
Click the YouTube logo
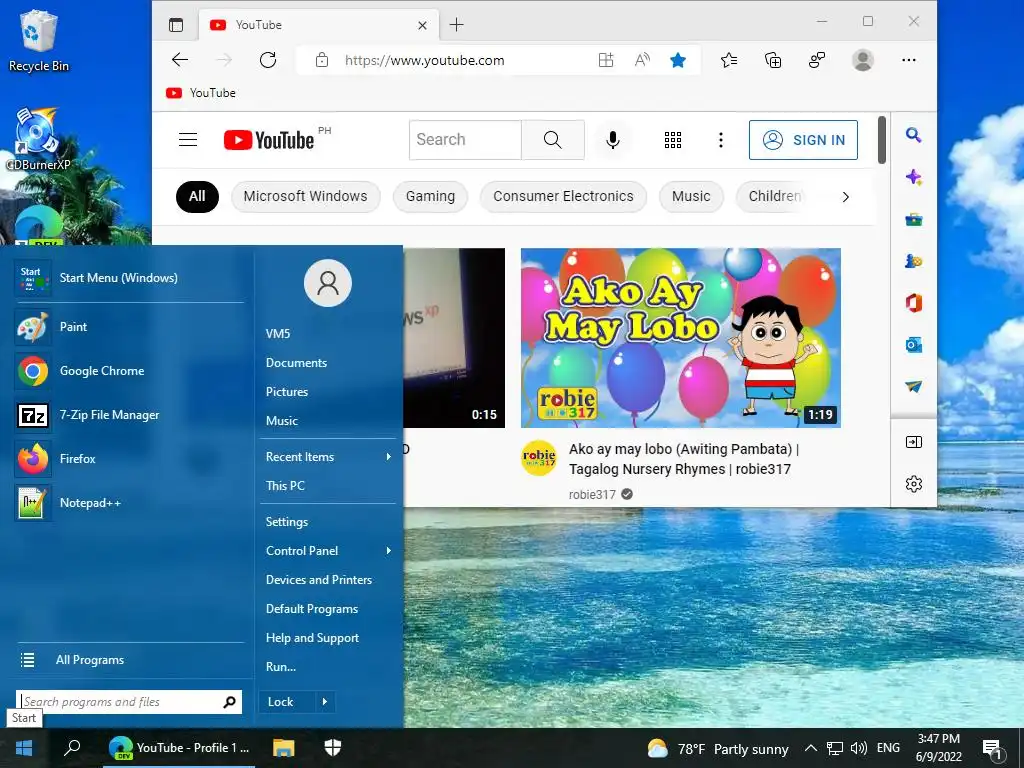(268, 140)
